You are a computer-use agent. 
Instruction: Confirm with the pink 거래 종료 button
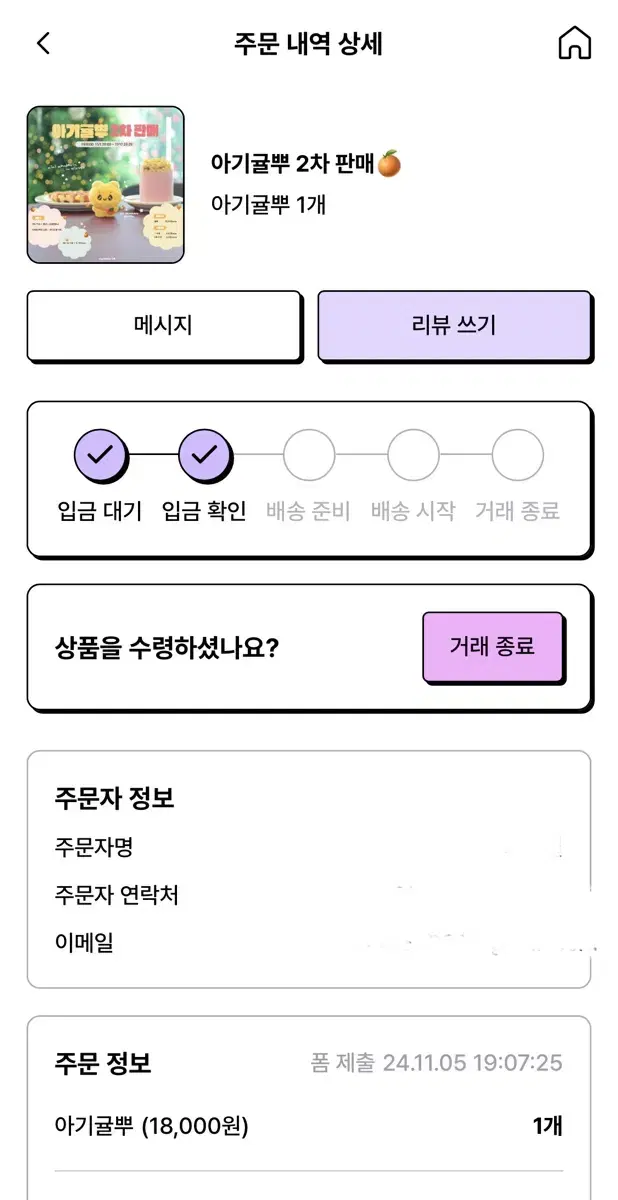pyautogui.click(x=493, y=647)
